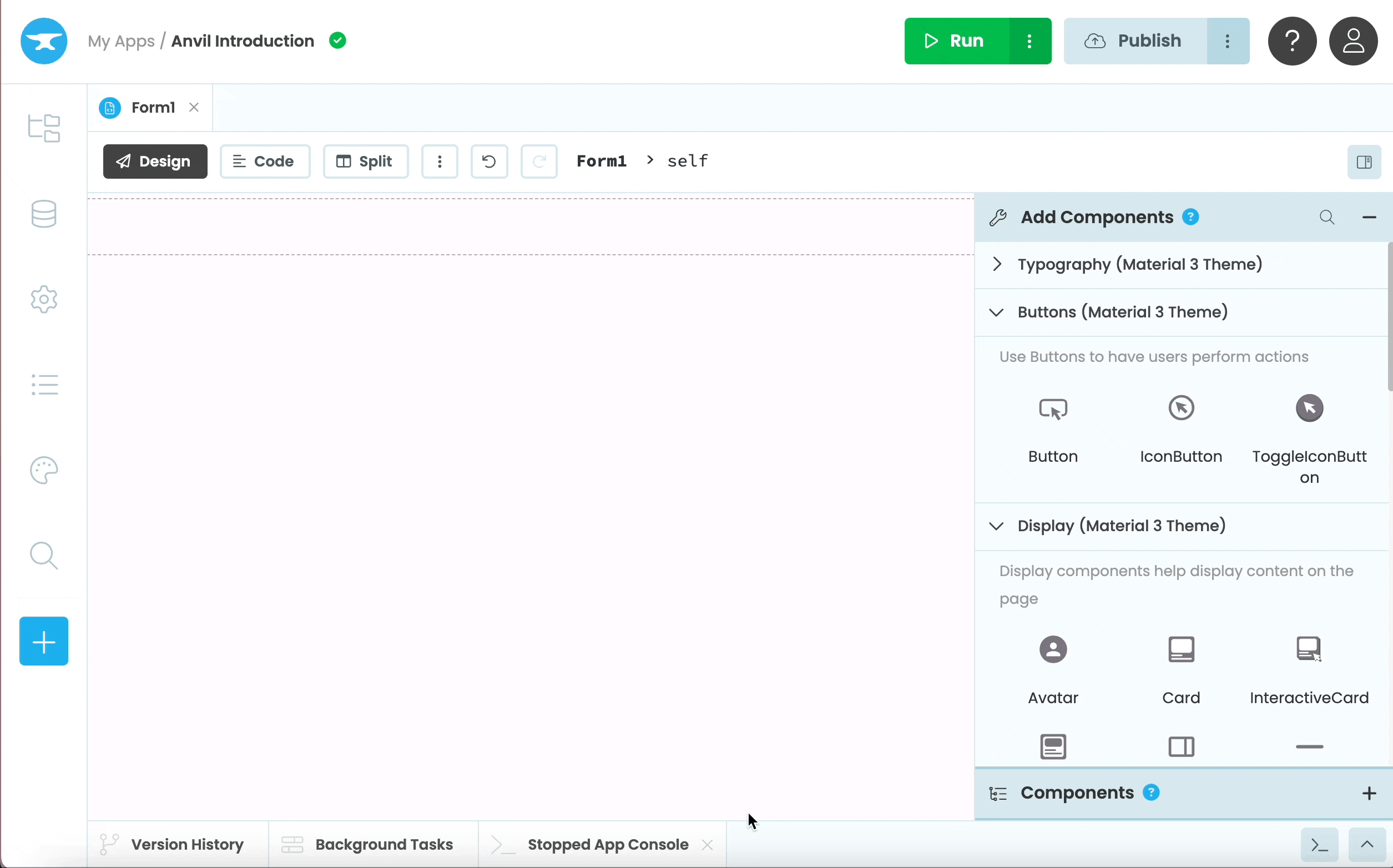Minimize the Add Components panel

coord(1369,217)
